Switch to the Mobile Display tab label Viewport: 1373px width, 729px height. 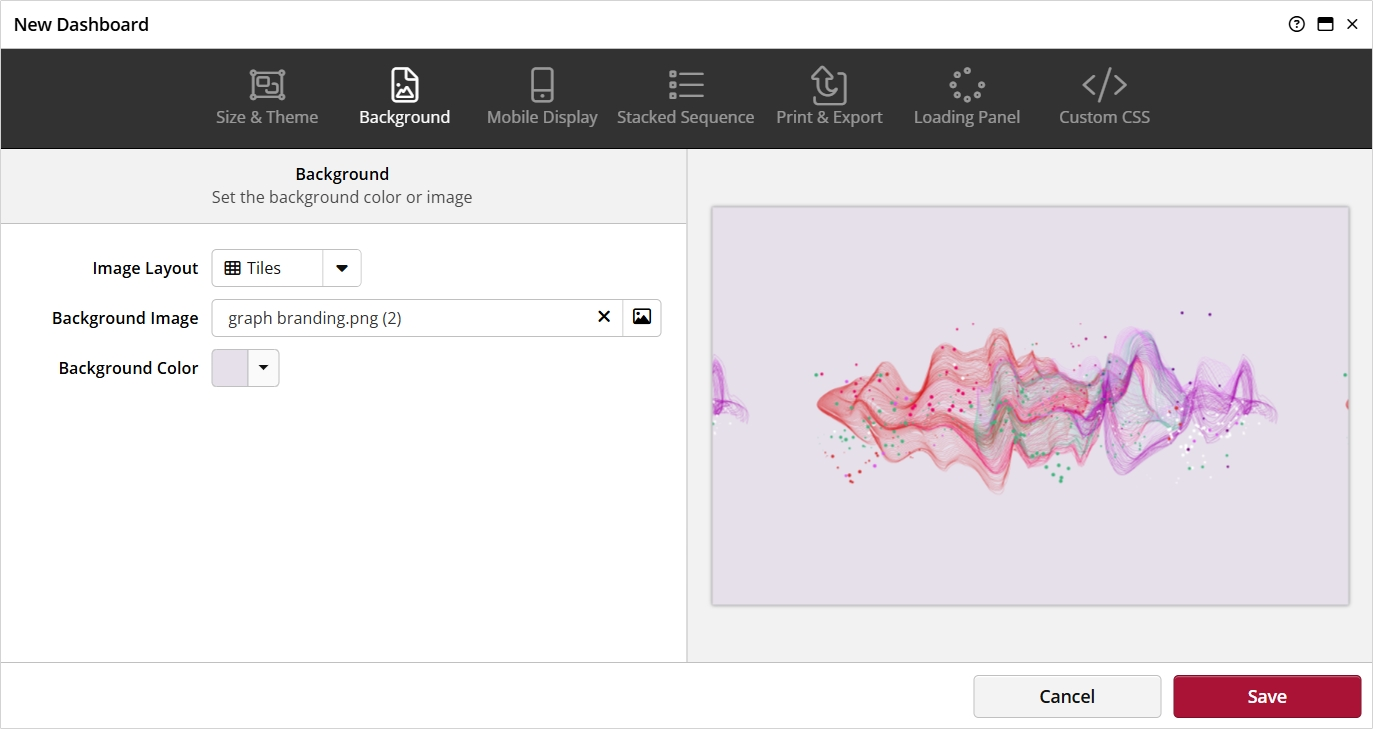[542, 117]
